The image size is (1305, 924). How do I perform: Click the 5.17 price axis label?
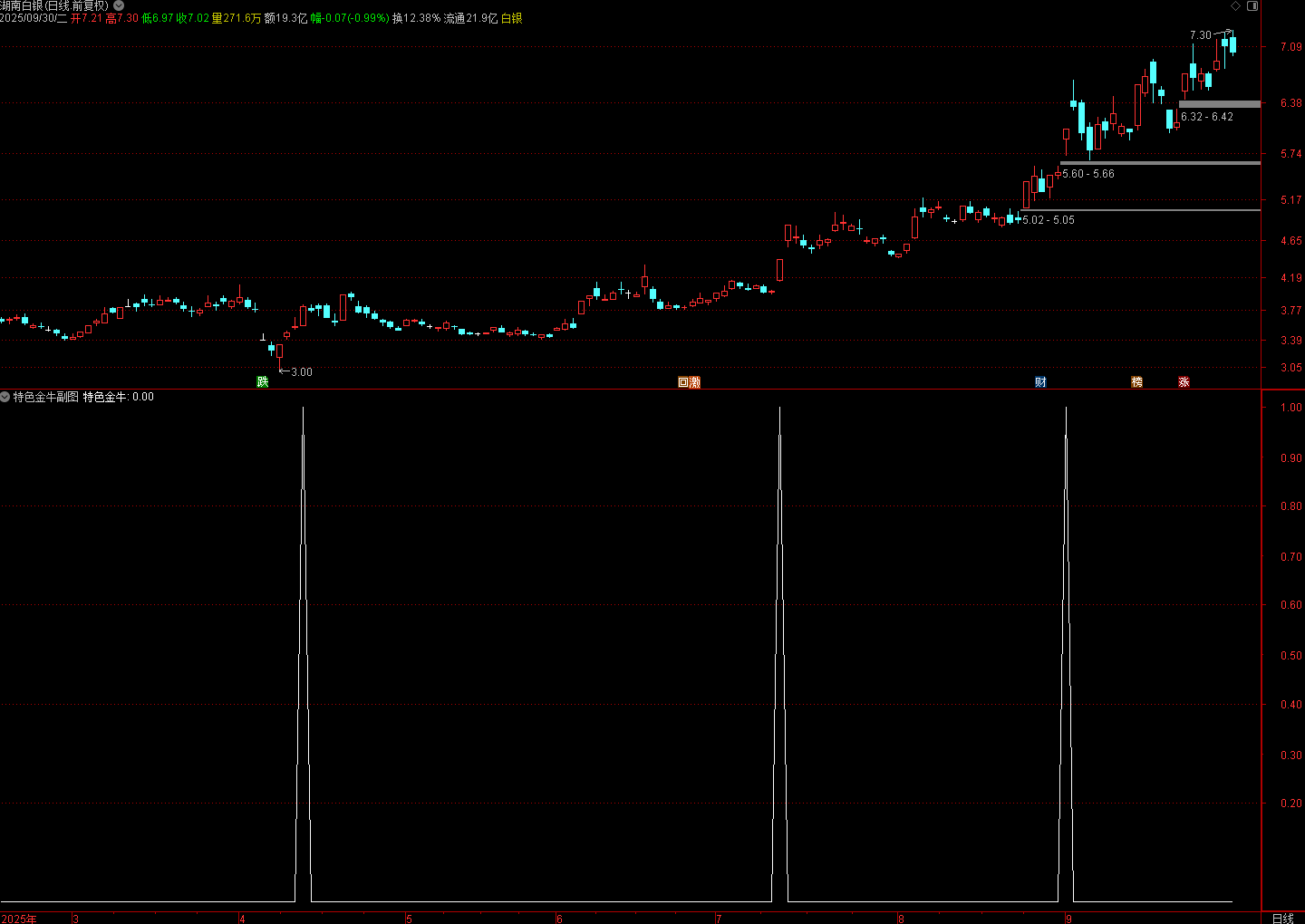pos(1291,200)
